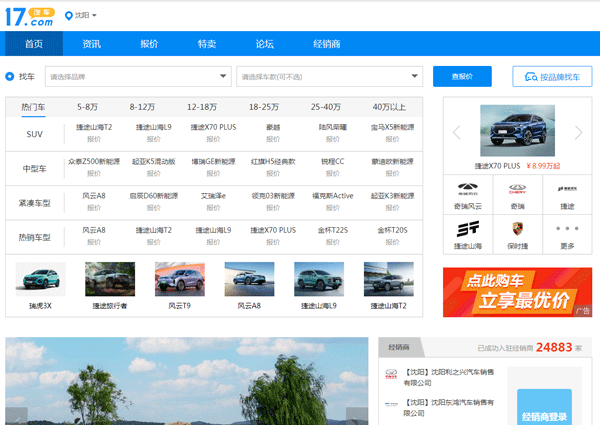Open the 风云T9 car thumbnail

(x=179, y=279)
